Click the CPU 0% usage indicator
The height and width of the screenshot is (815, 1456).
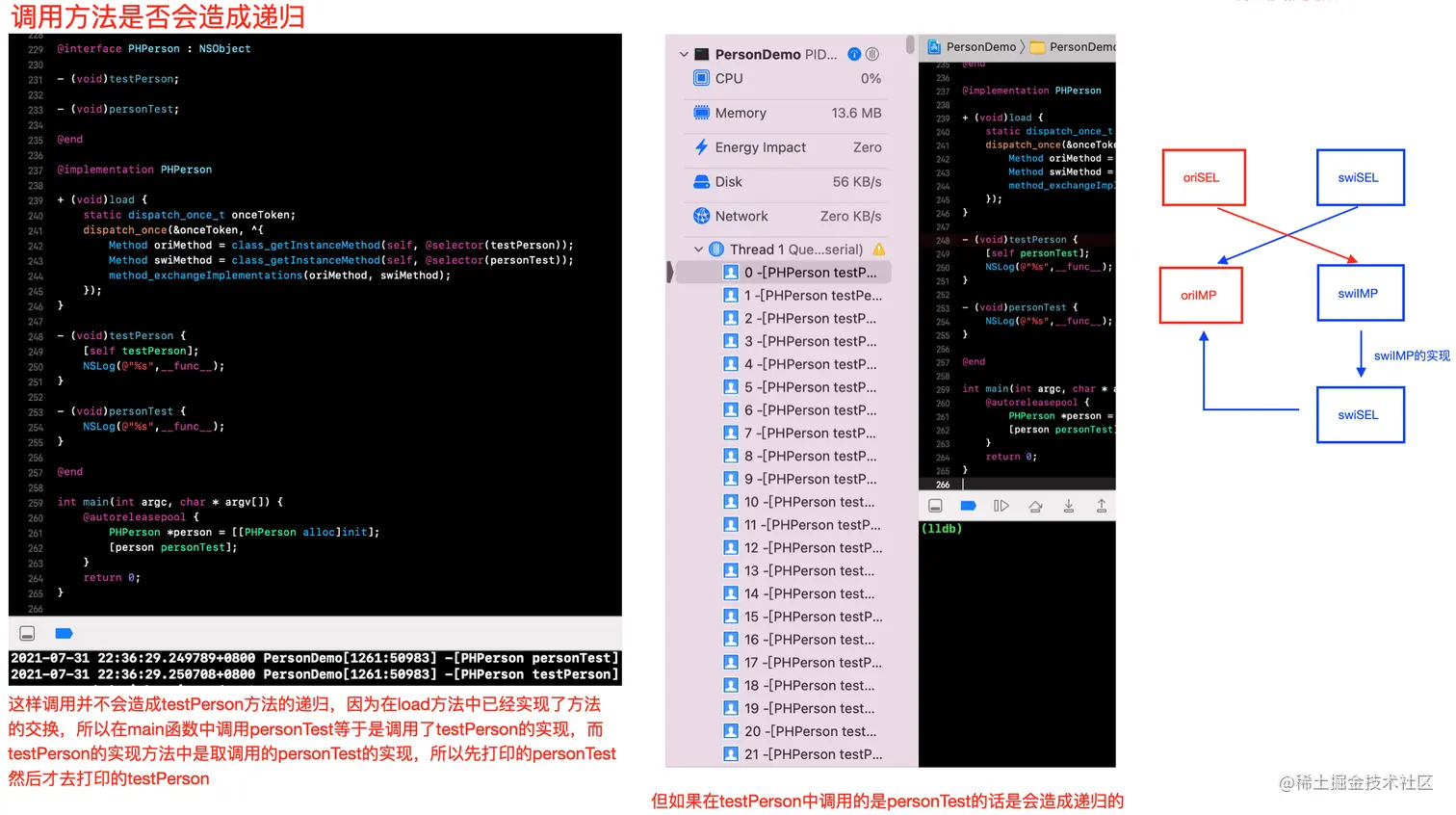(x=871, y=78)
